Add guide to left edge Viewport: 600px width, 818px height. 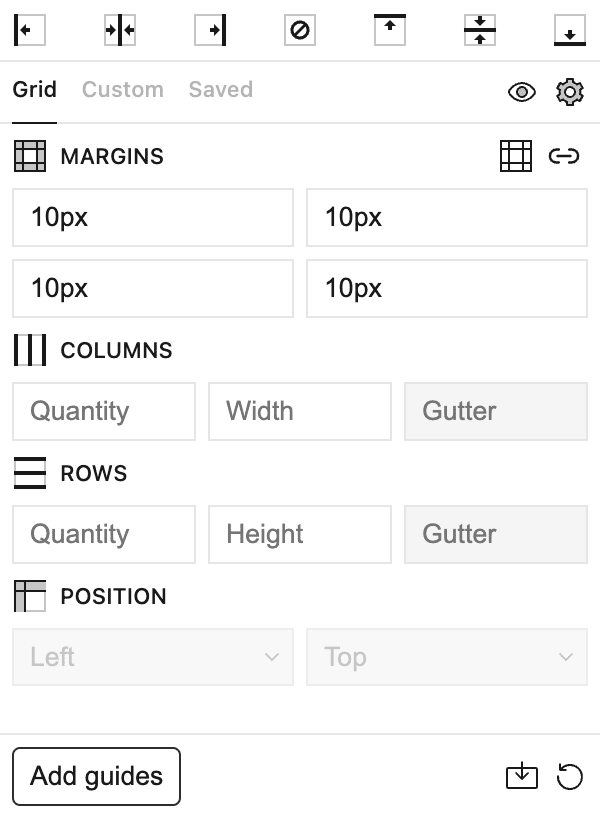point(30,30)
